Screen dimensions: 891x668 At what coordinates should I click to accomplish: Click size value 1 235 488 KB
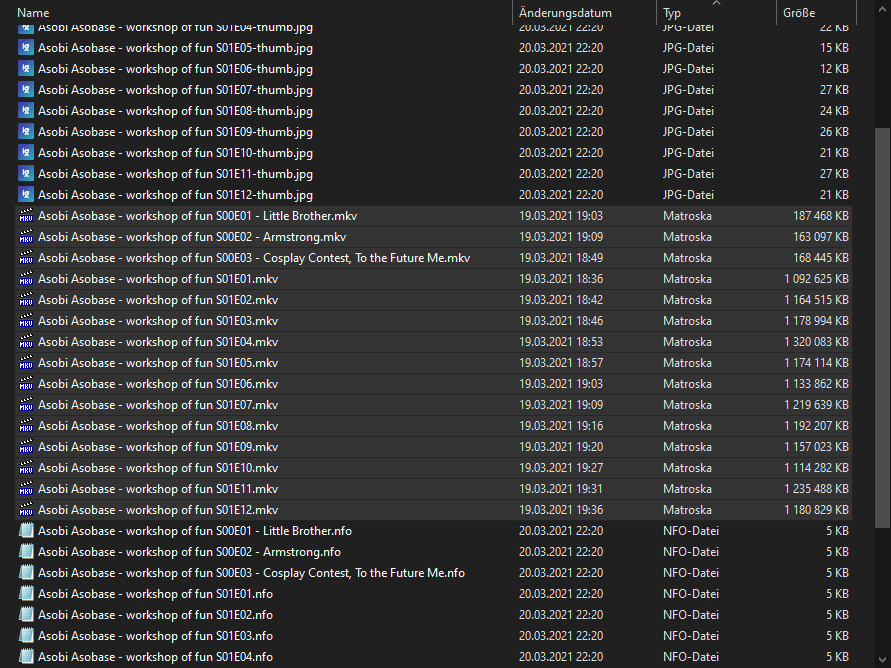[816, 489]
